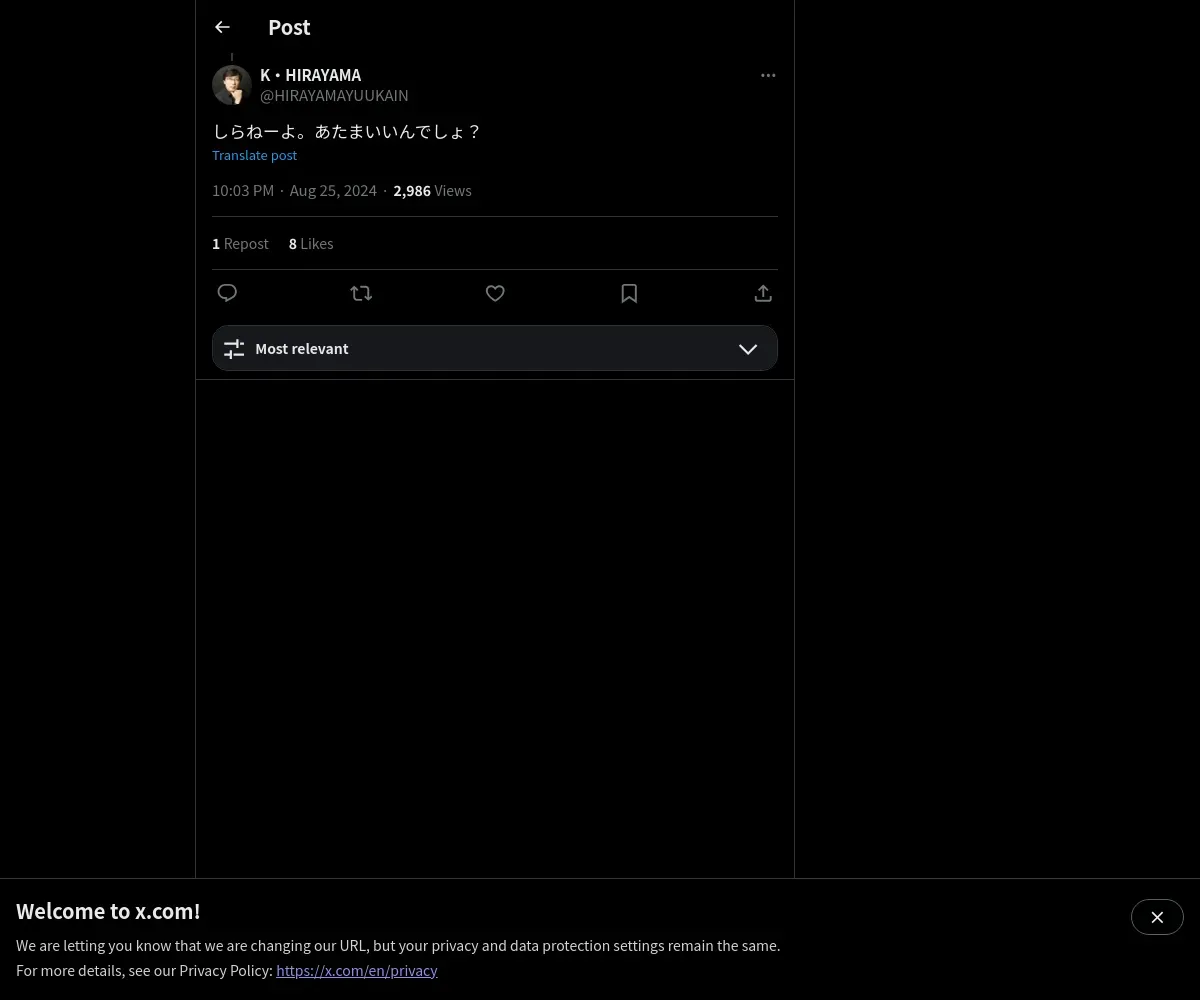Image resolution: width=1200 pixels, height=1000 pixels.
Task: Open the three-dot more options menu
Action: 768,75
